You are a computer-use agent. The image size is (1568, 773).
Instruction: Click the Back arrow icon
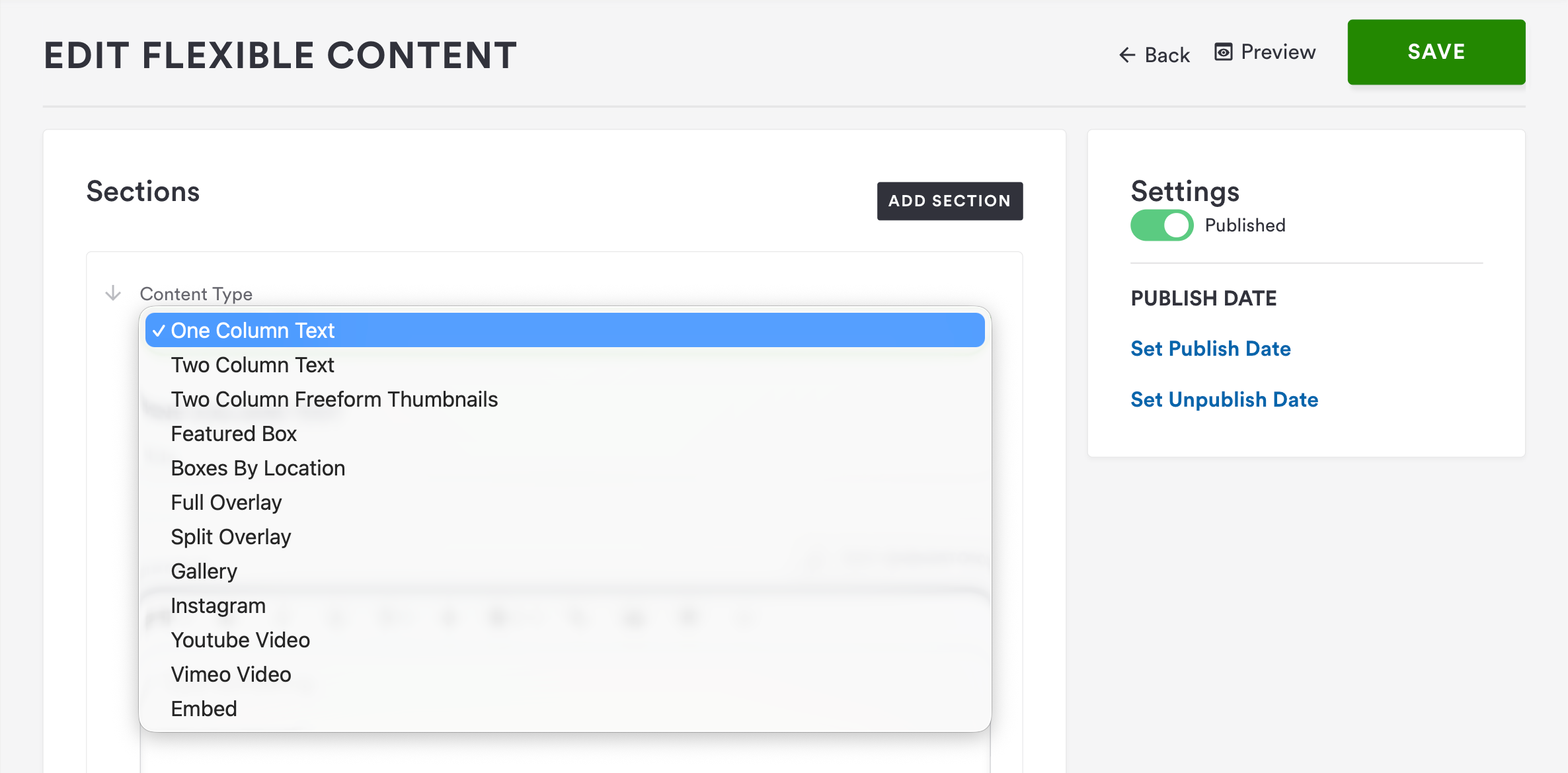[x=1127, y=55]
